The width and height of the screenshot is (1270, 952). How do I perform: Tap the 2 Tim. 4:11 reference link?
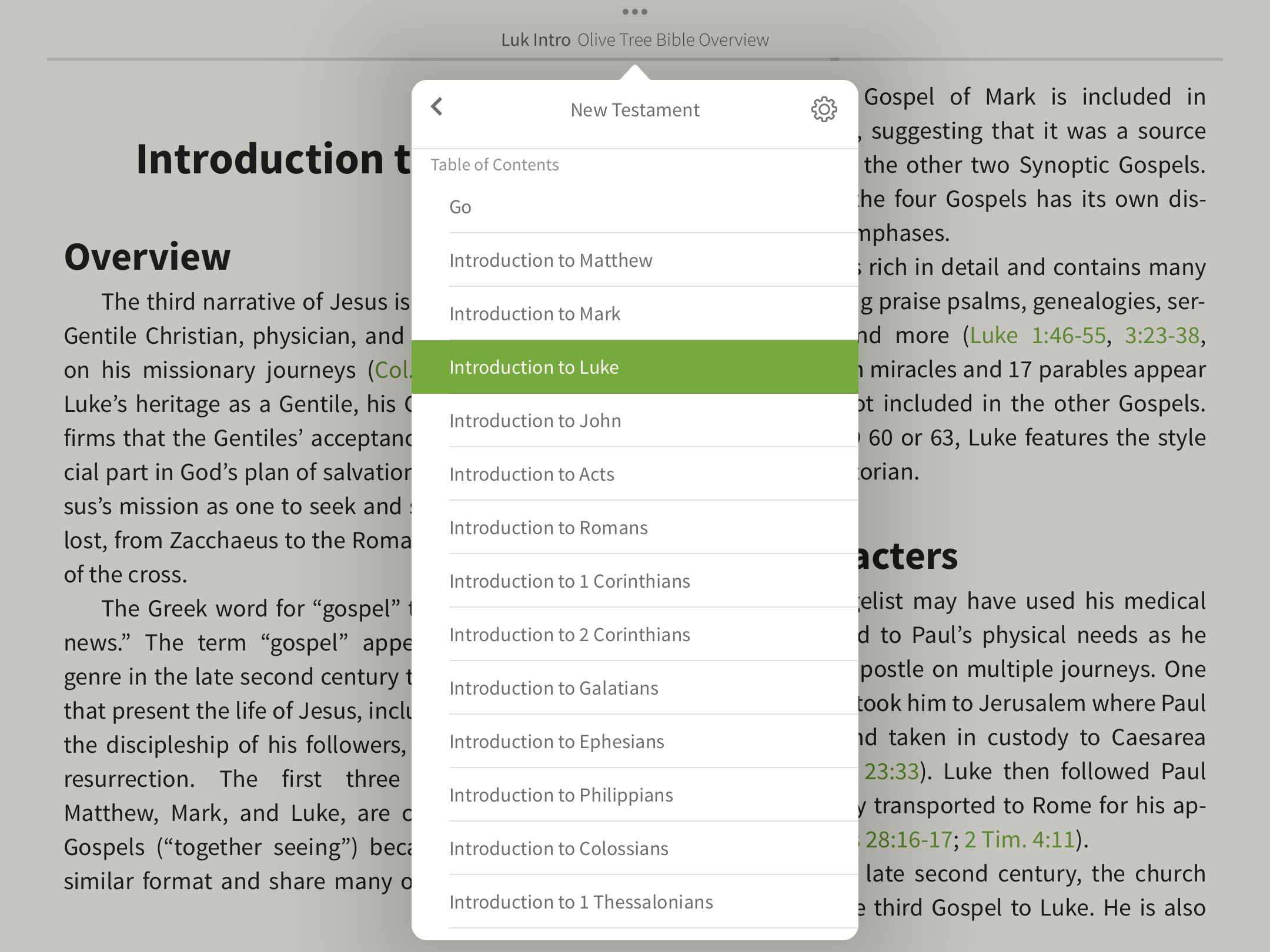point(1020,840)
